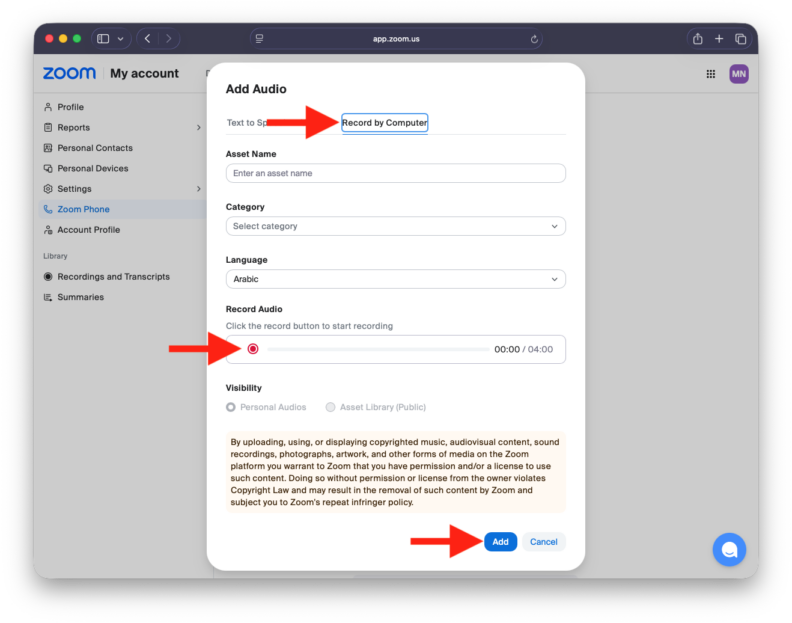The image size is (792, 623).
Task: Click the site settings icon in address bar
Action: pos(259,38)
